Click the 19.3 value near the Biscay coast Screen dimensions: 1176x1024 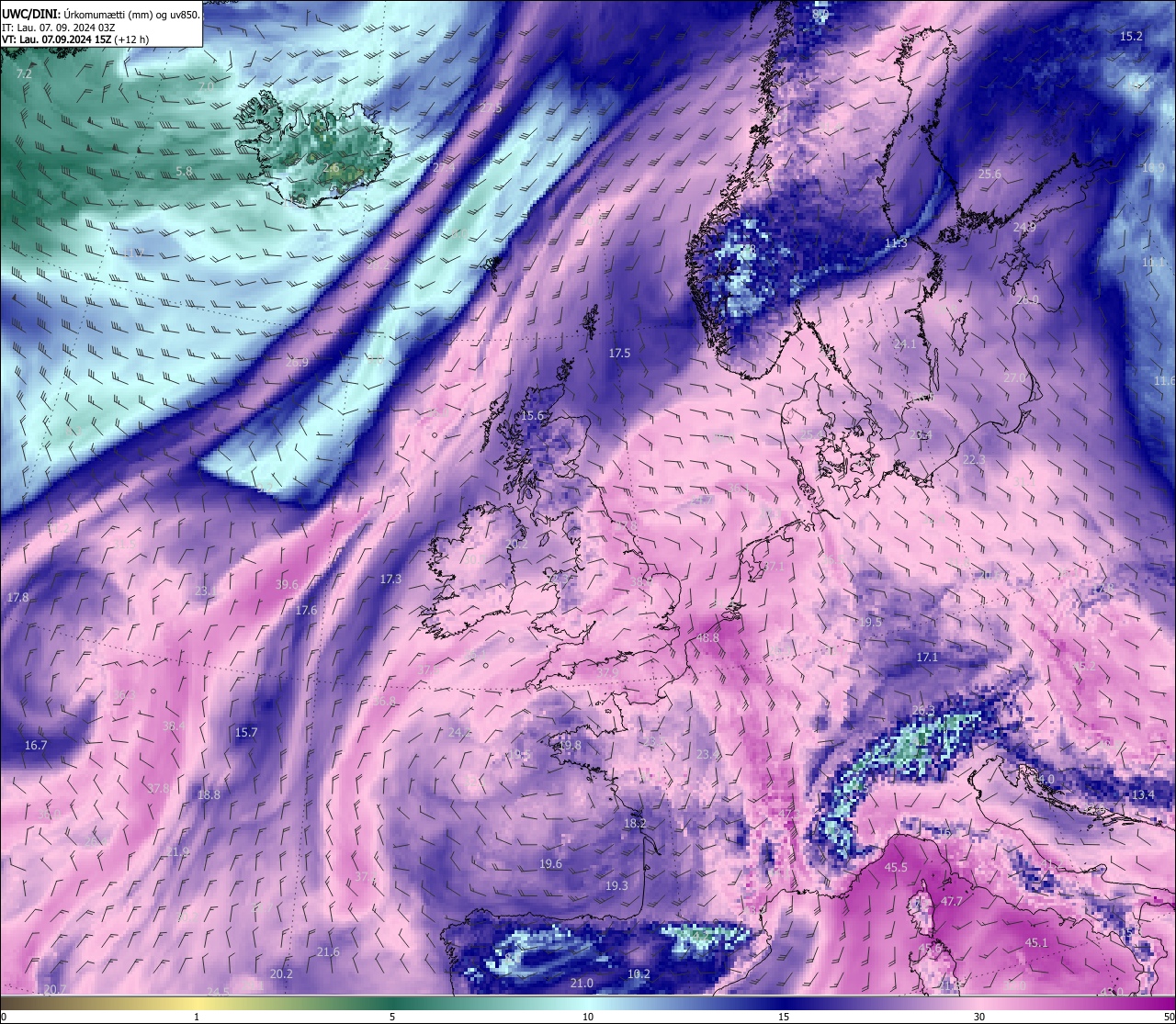(616, 885)
